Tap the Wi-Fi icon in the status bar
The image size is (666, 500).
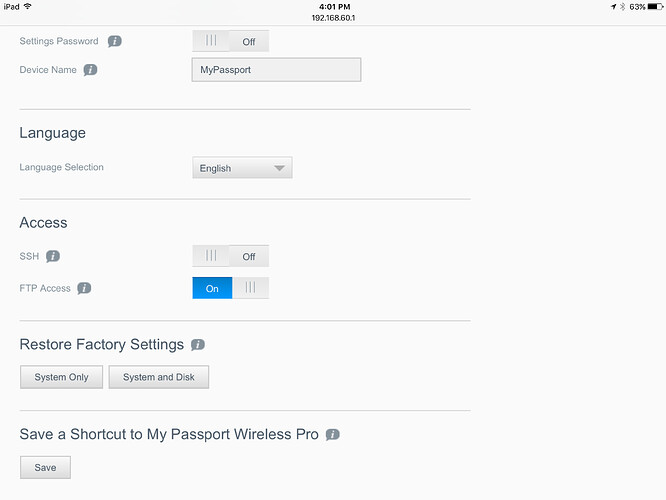coord(28,6)
